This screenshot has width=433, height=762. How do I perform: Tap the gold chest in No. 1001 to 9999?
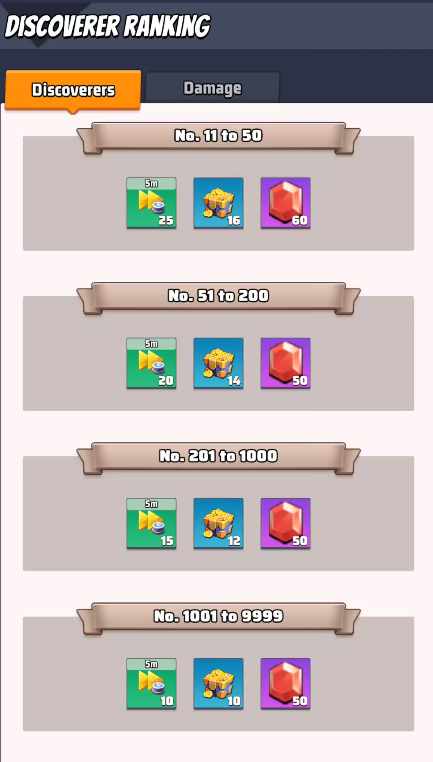218,684
